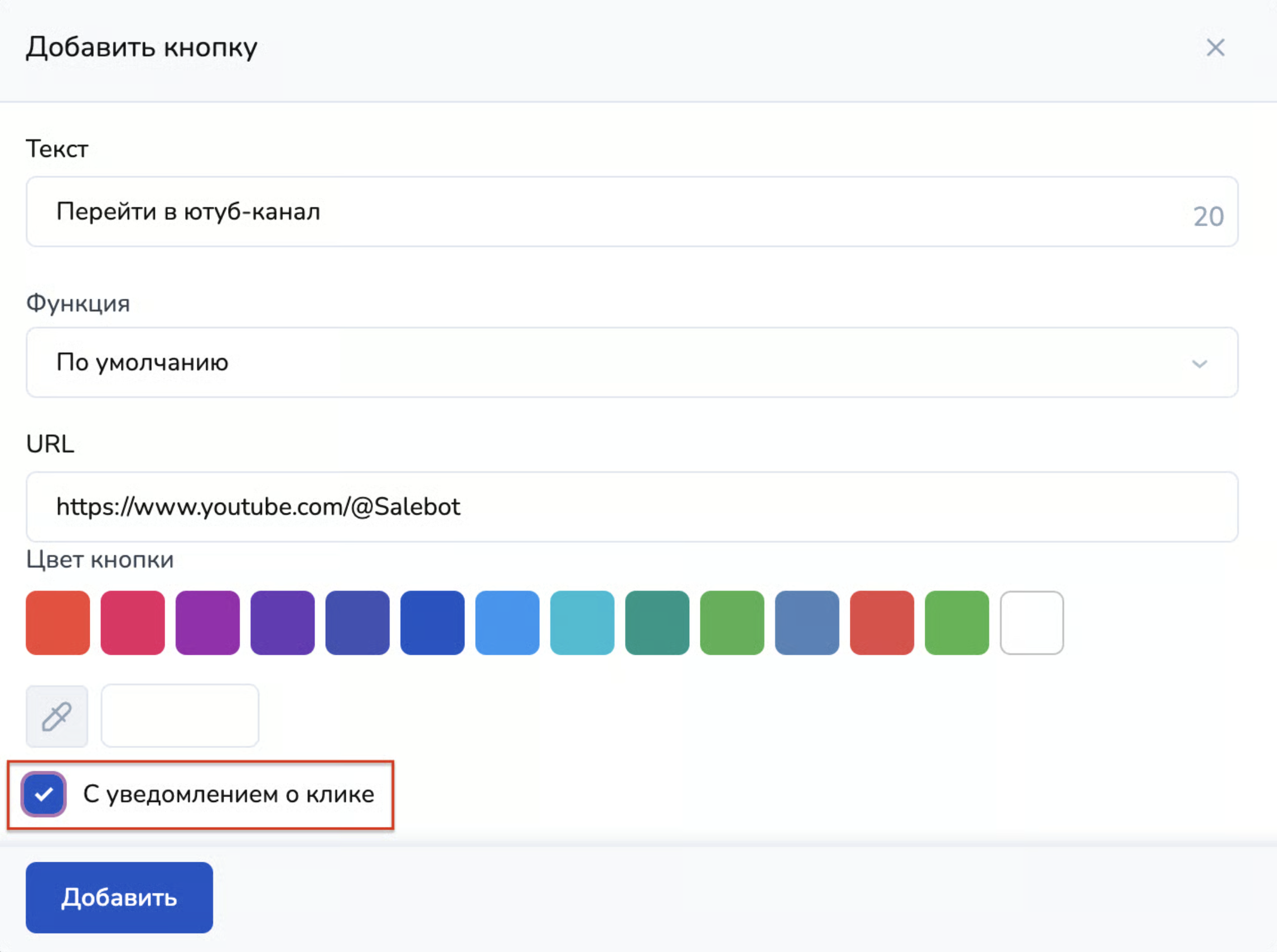Close the Добавить кнопку dialog
The width and height of the screenshot is (1277, 952).
coord(1215,47)
